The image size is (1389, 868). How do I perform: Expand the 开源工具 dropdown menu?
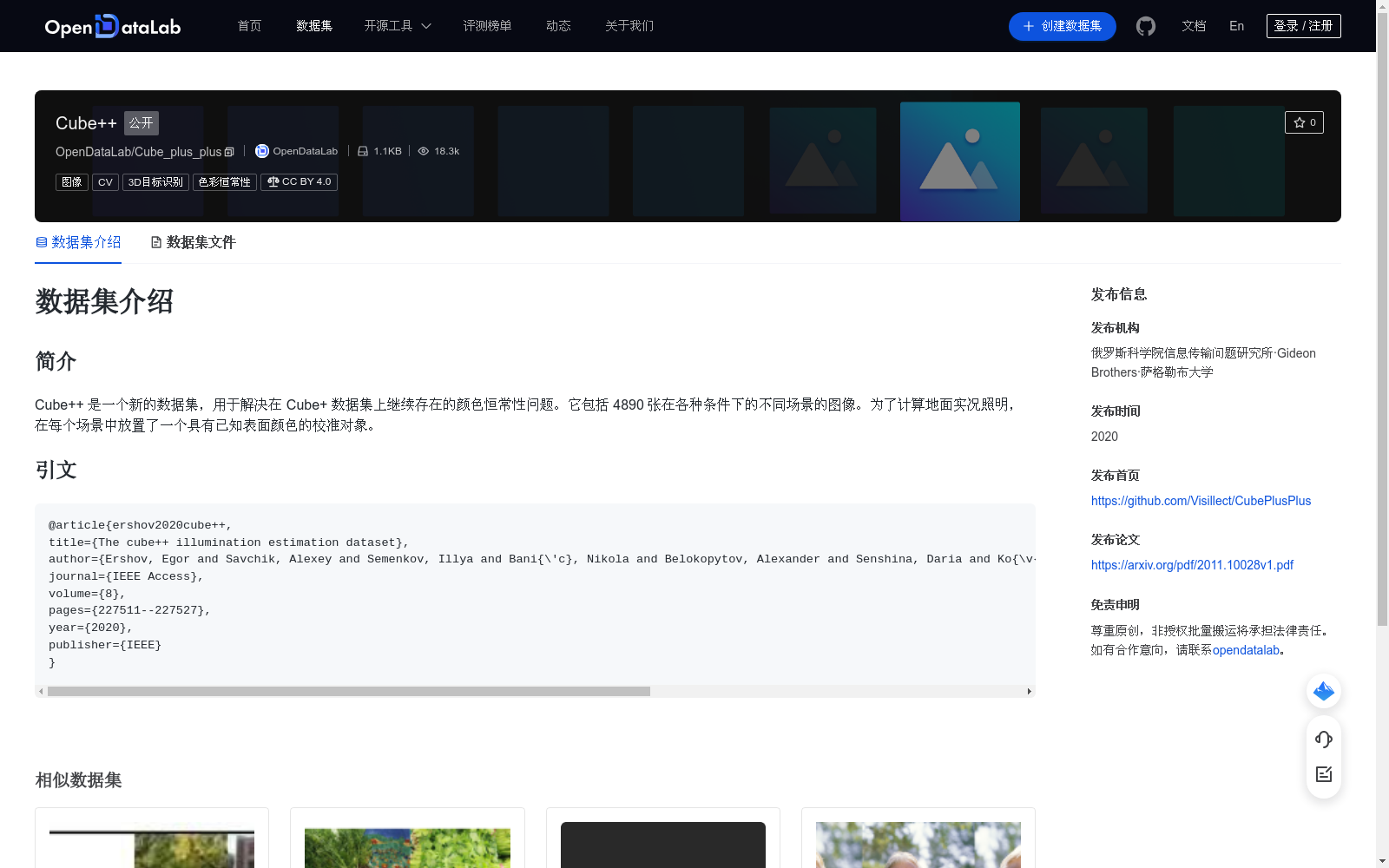[398, 26]
